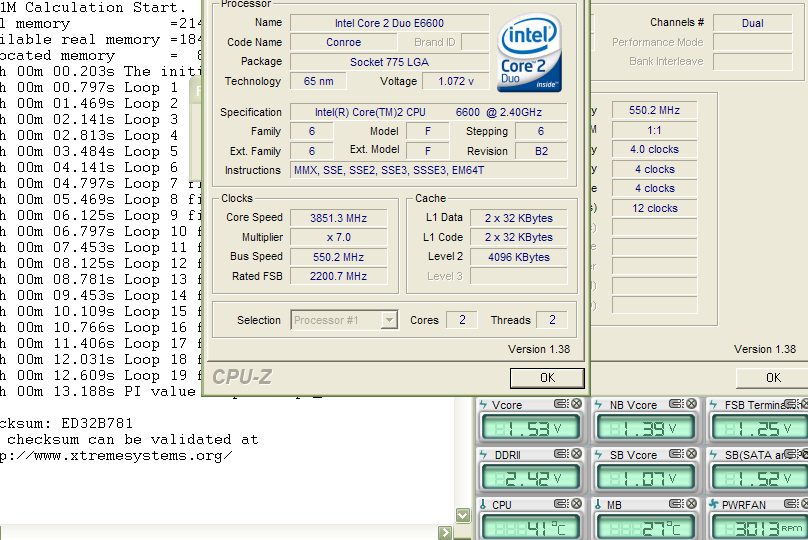The image size is (808, 540).
Task: Click OK in the CPU-Z processor window
Action: (547, 378)
